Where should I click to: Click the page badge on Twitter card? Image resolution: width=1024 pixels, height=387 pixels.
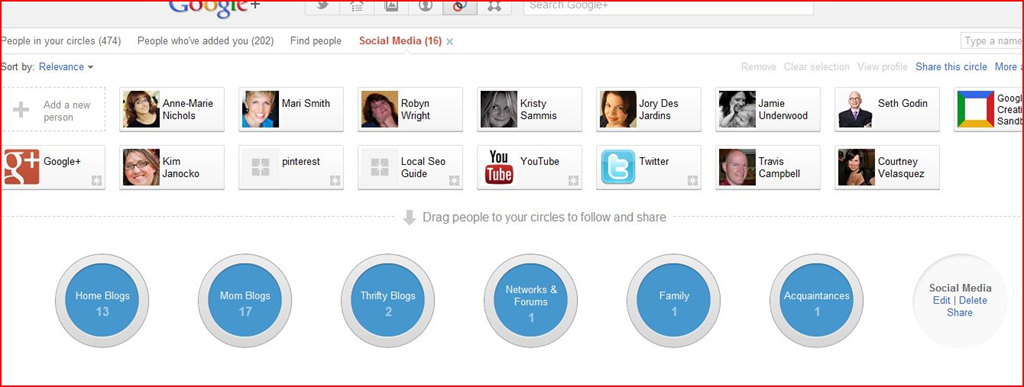[x=693, y=181]
